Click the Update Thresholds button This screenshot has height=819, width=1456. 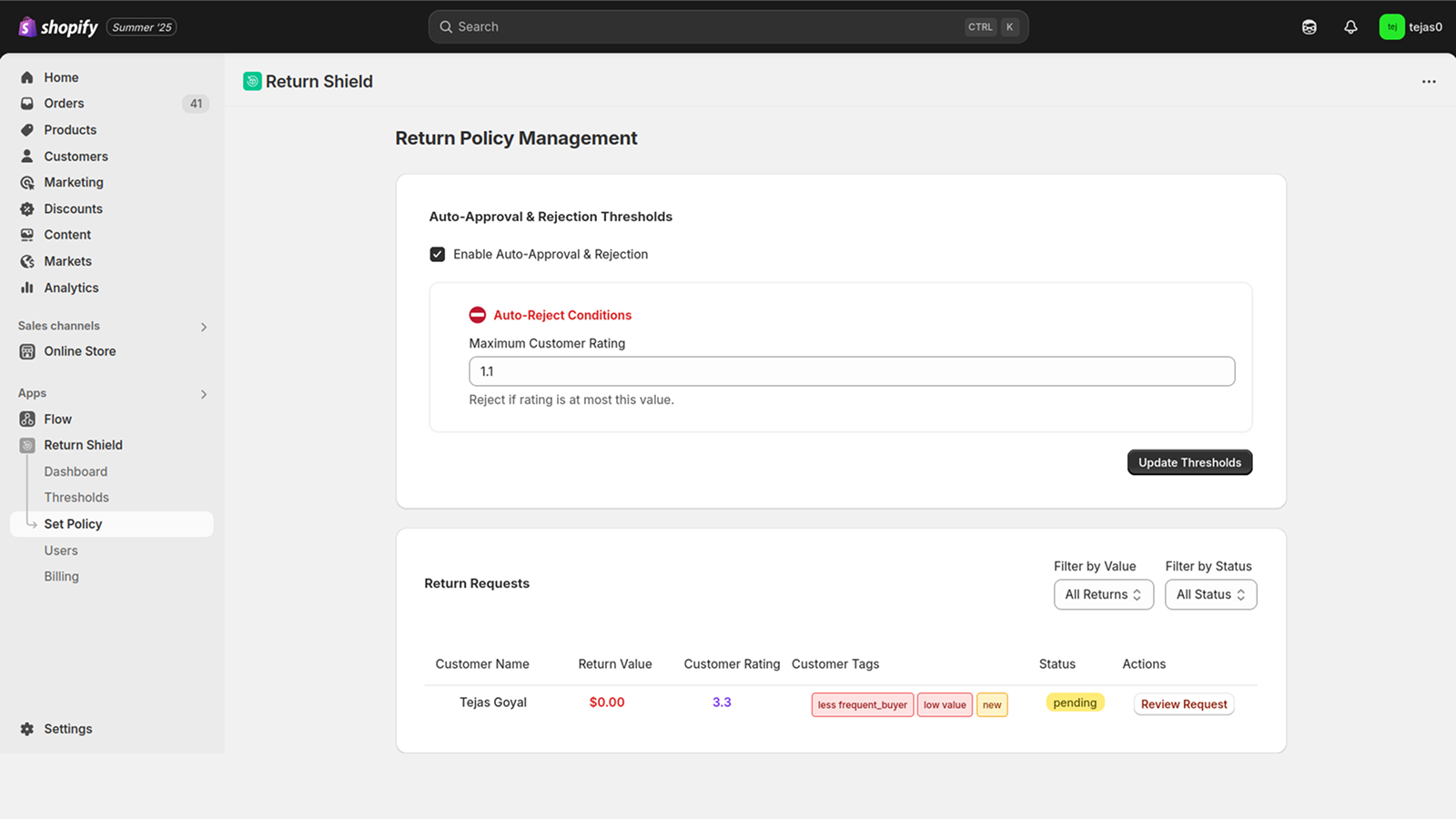point(1189,462)
